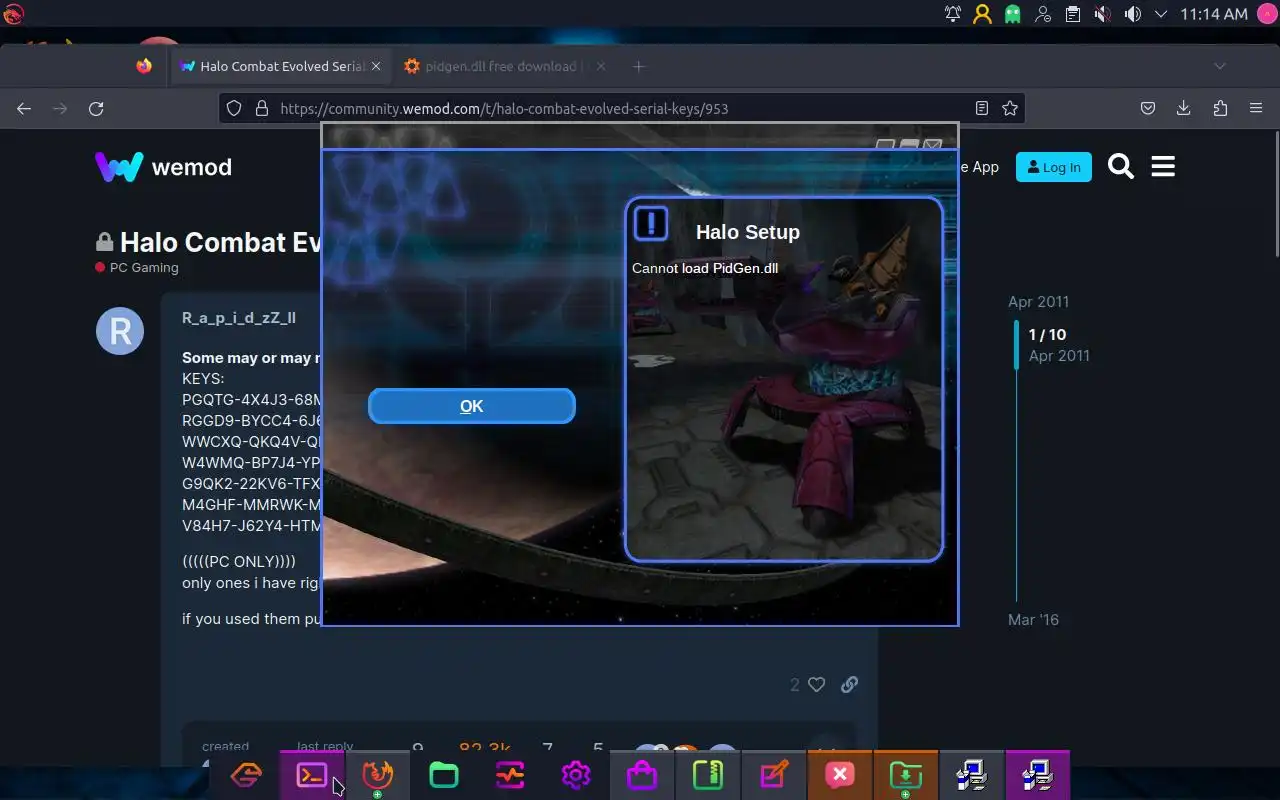
Task: Open the notification bell in system tray
Action: pyautogui.click(x=953, y=14)
